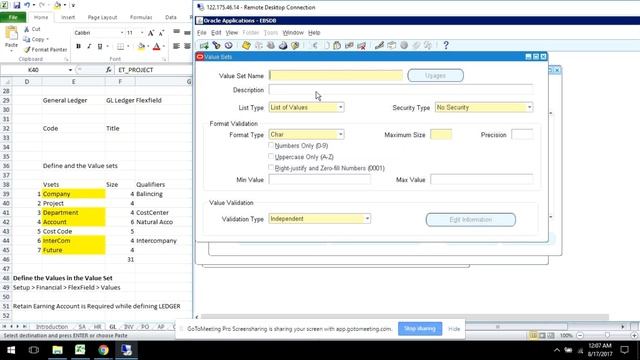The width and height of the screenshot is (640, 360).
Task: Check Numbers Only (0-9) checkbox
Action: (x=271, y=145)
